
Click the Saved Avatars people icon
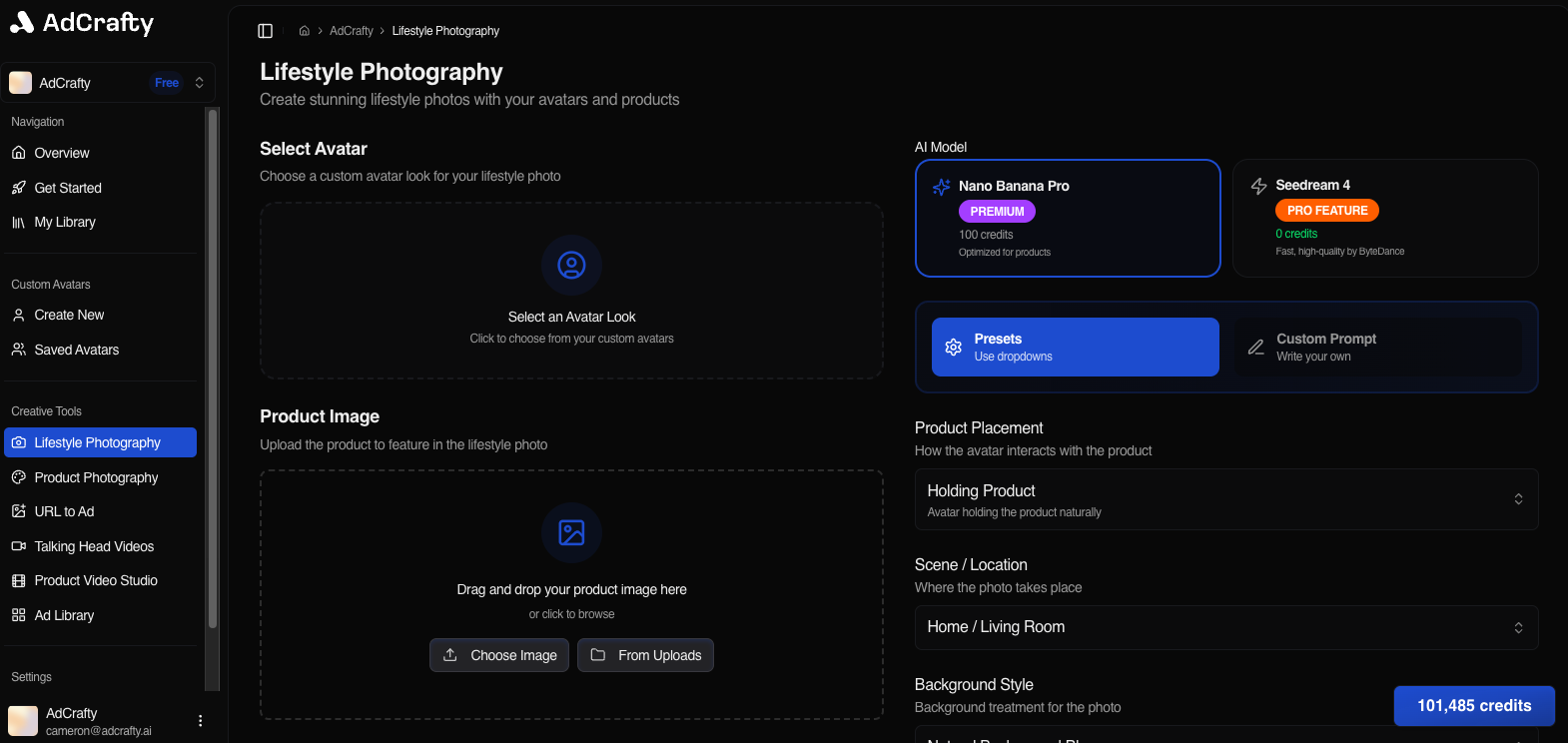pos(19,350)
